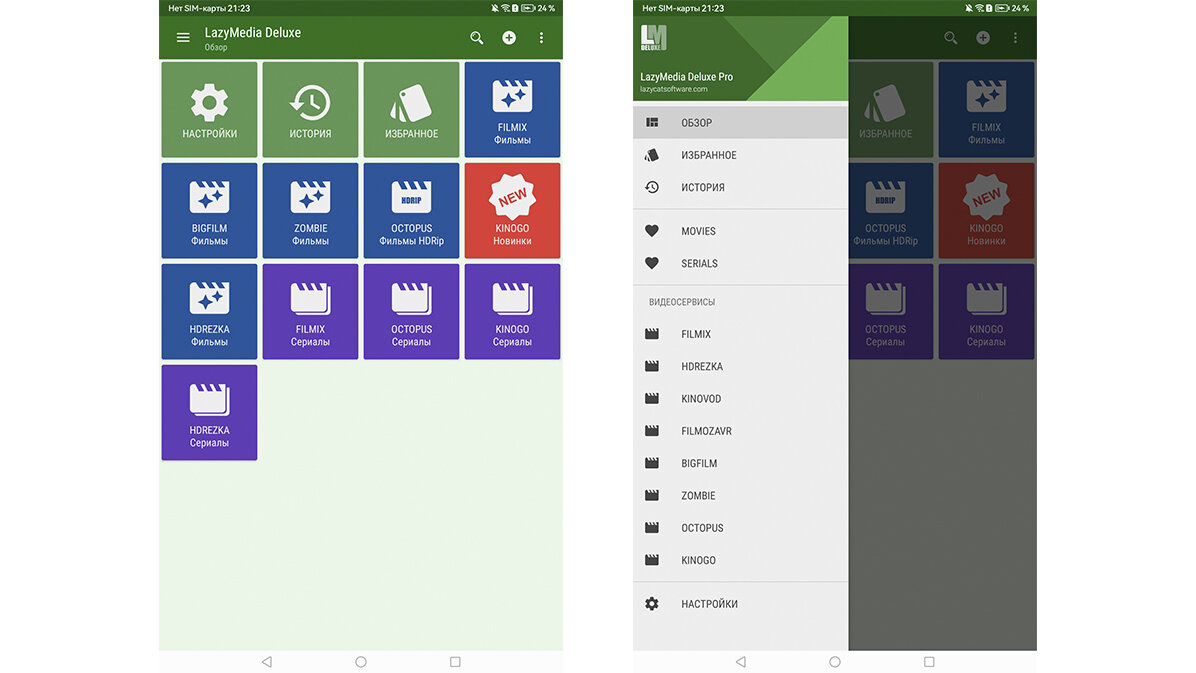This screenshot has height=673, width=1196.
Task: Open the BIGFILM Фильмы tile
Action: pyautogui.click(x=209, y=211)
